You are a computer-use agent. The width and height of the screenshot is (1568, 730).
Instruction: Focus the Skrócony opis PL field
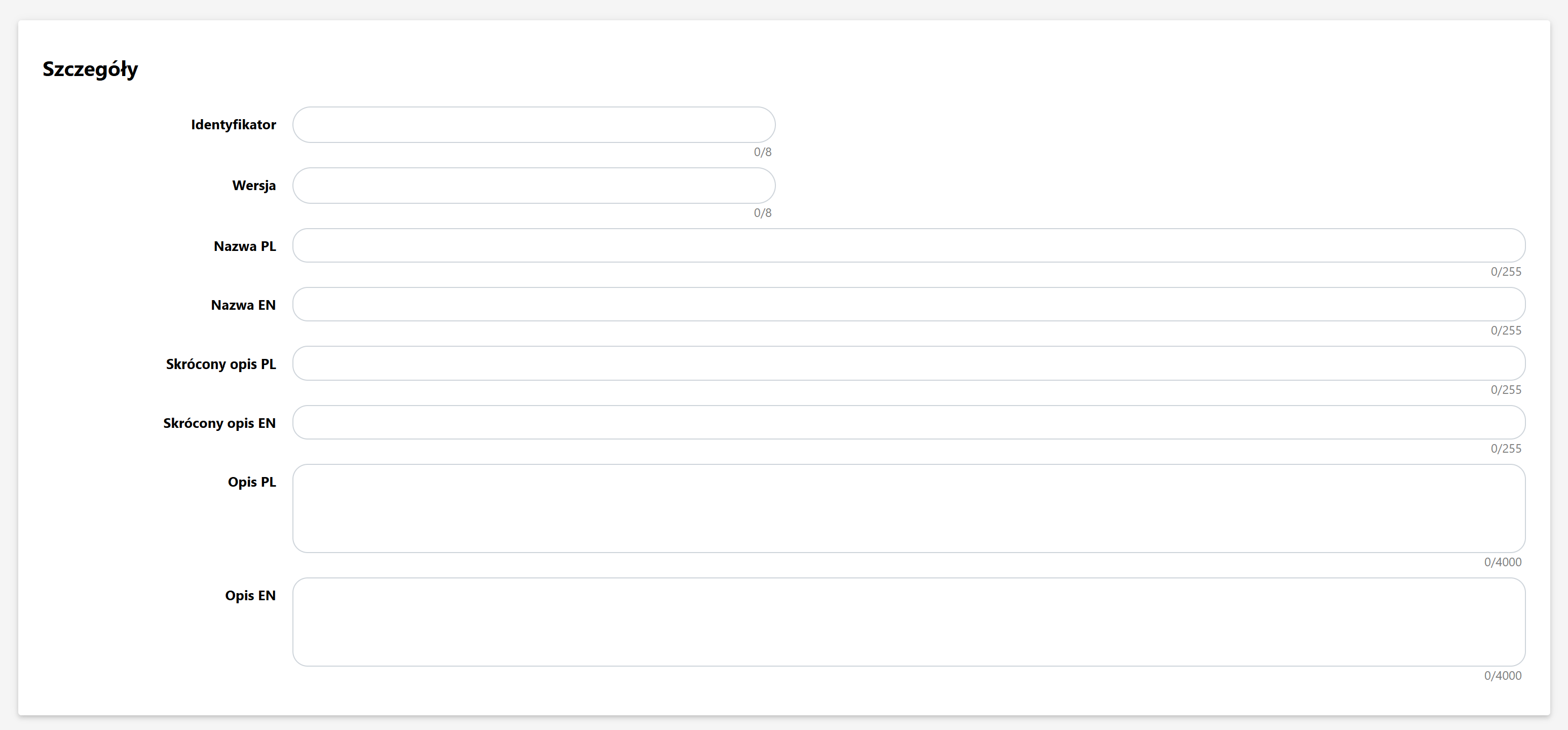tap(908, 363)
